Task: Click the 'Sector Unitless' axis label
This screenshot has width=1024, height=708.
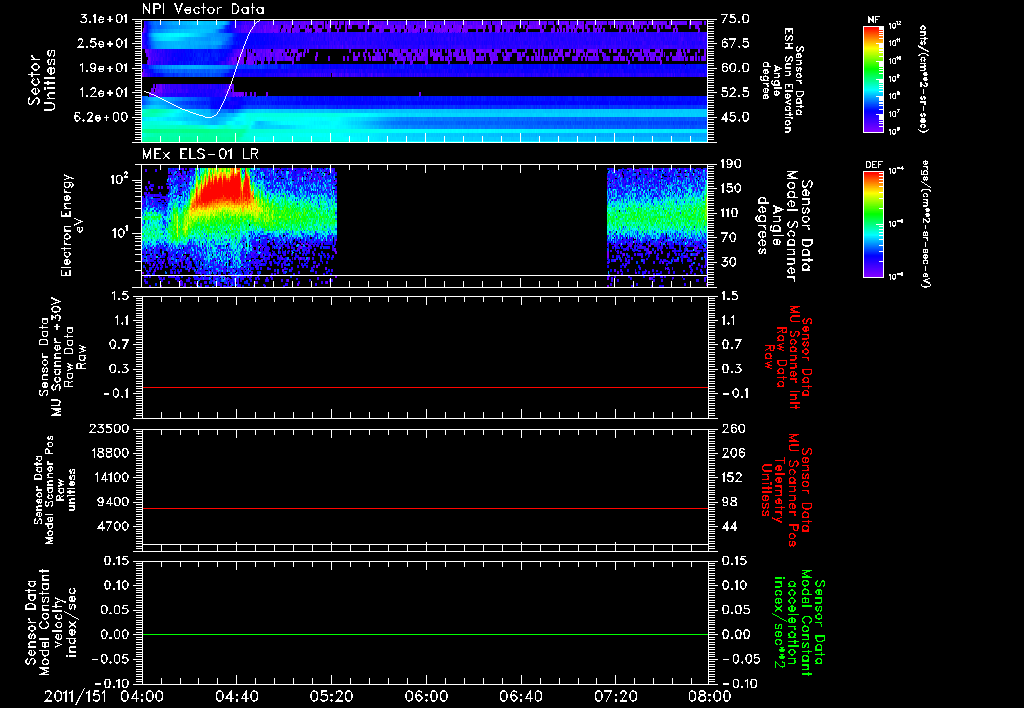Action: pyautogui.click(x=42, y=80)
